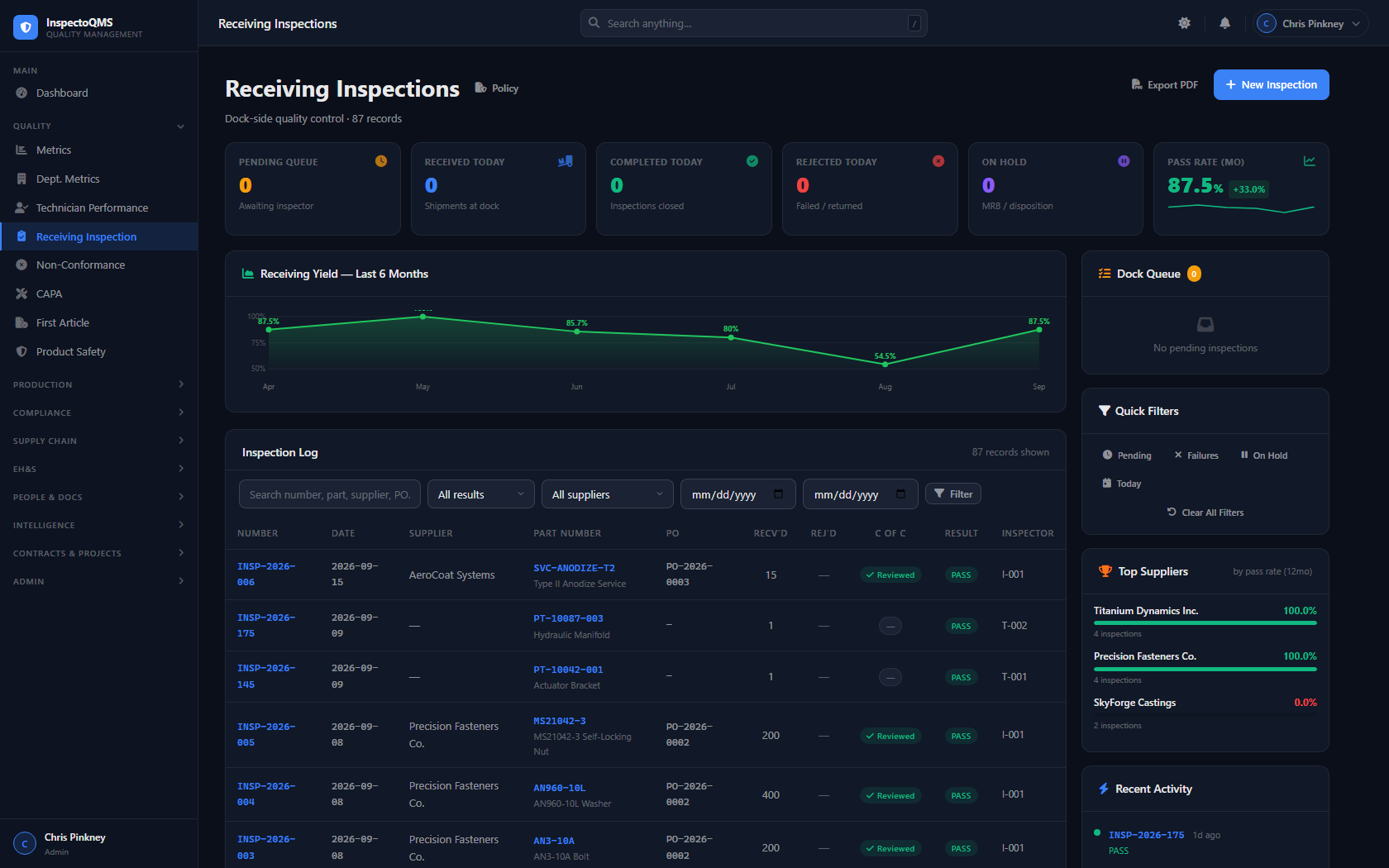The image size is (1389, 868).
Task: Click the empty inbox icon in Dock Queue
Action: 1205,324
